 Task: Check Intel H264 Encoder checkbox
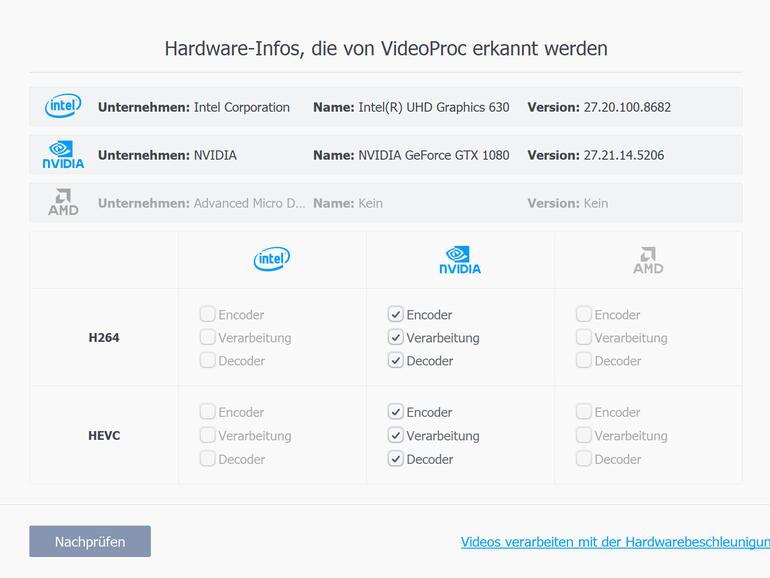coord(207,314)
